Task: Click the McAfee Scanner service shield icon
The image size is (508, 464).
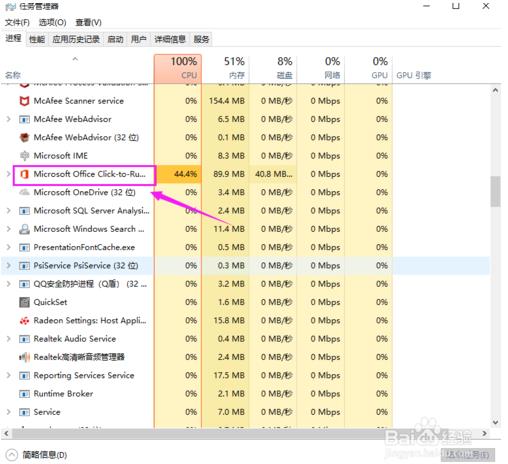Action: [x=24, y=101]
